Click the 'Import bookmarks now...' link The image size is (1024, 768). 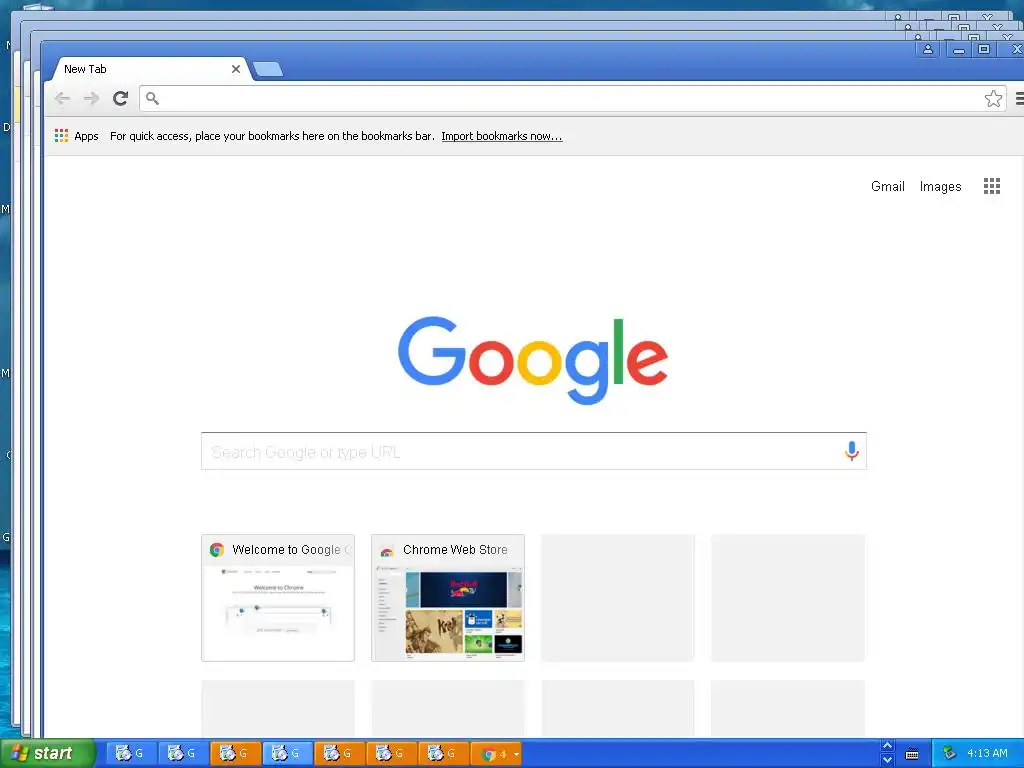pyautogui.click(x=502, y=136)
